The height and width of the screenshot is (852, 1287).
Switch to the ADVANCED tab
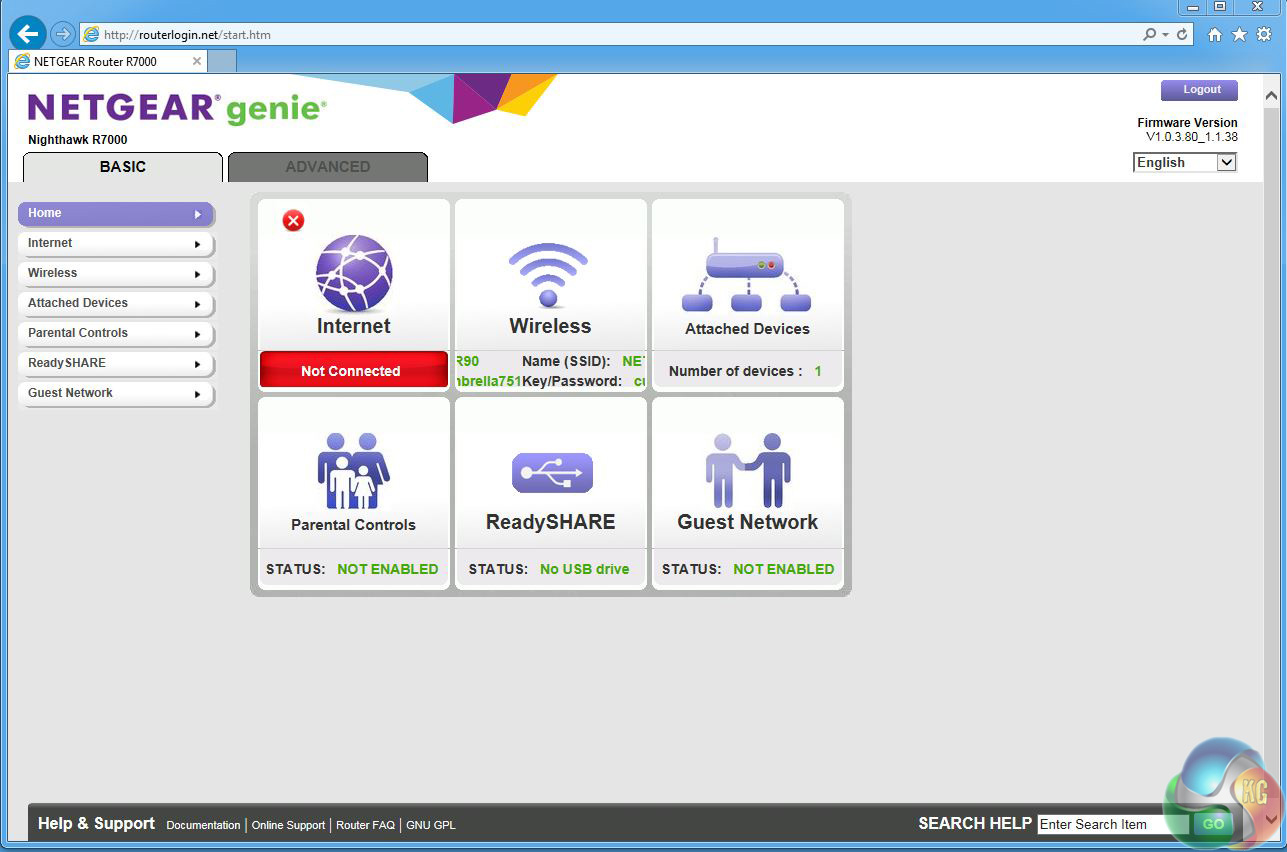328,167
